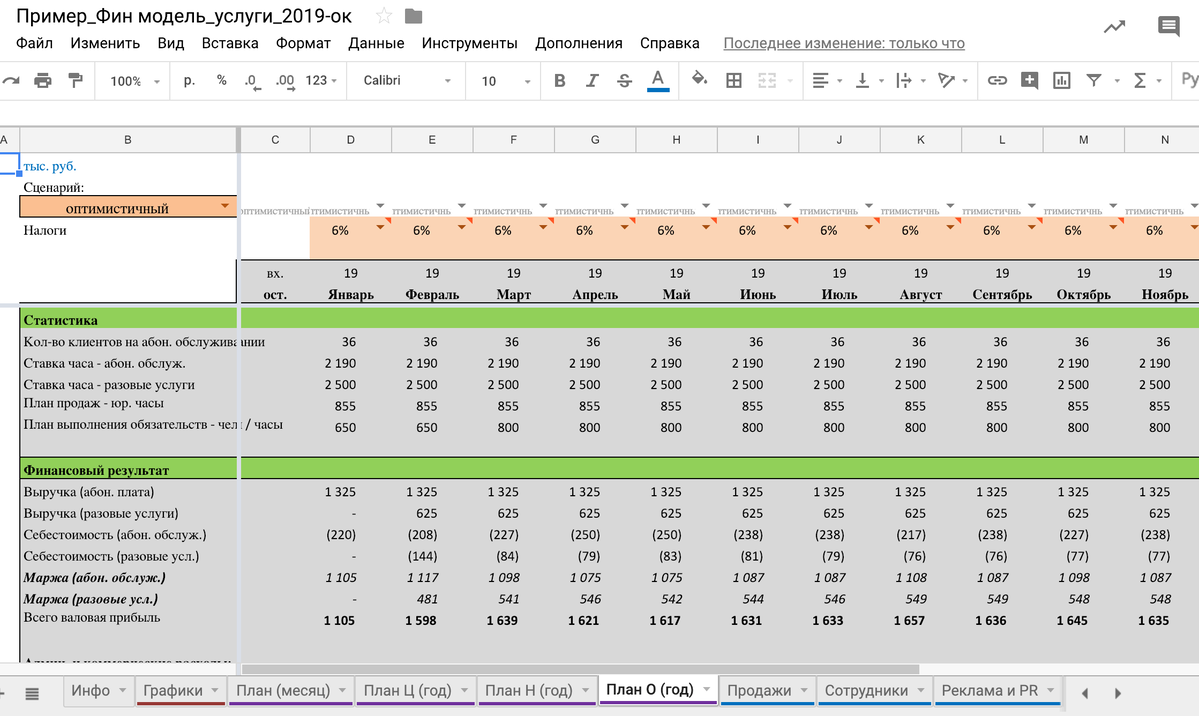Select column D header
This screenshot has width=1199, height=716.
coord(350,140)
